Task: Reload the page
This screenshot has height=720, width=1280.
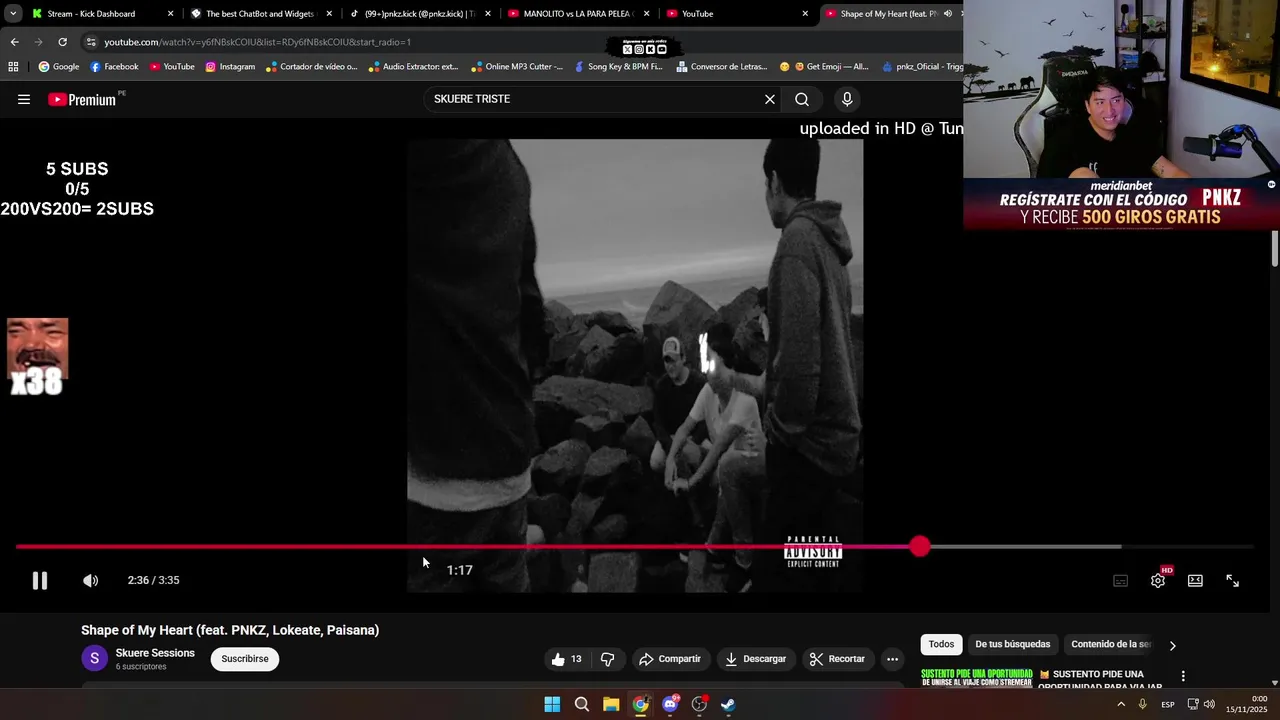Action: coord(62,42)
